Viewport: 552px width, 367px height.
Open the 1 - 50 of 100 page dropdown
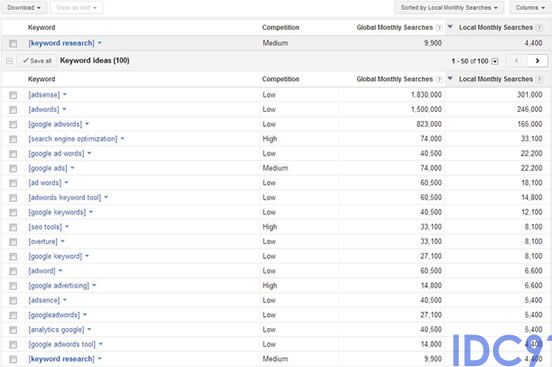pyautogui.click(x=495, y=61)
